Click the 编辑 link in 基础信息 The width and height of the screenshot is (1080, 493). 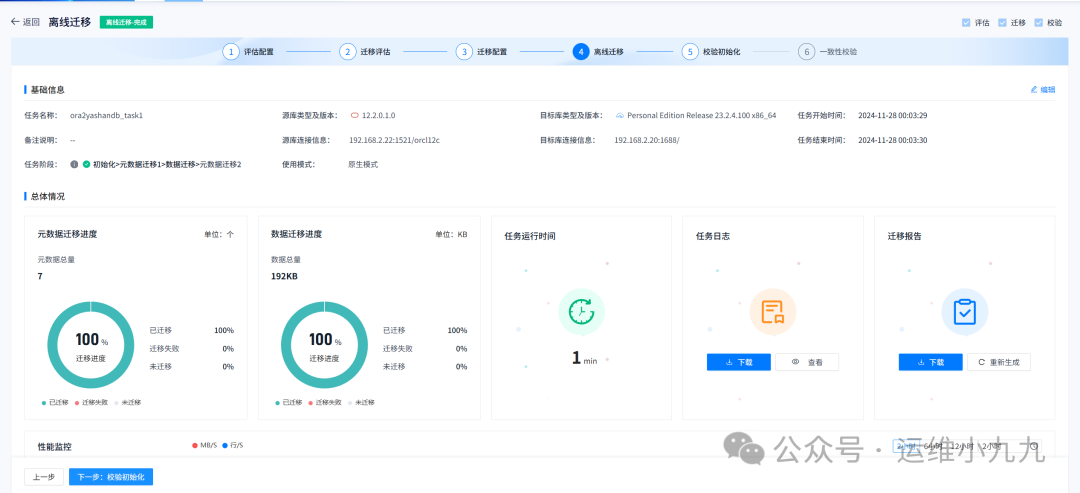click(1043, 90)
